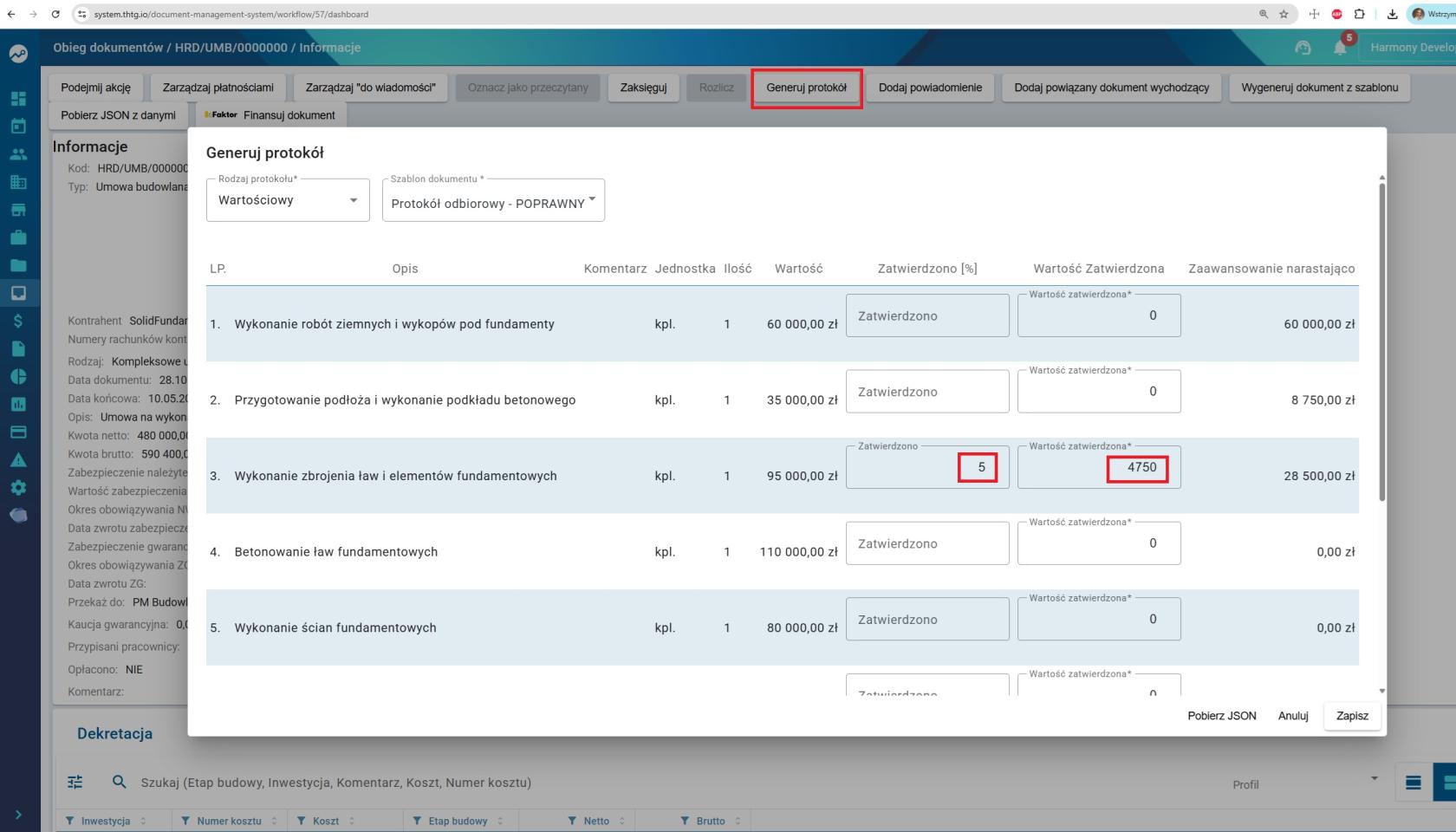Screen dimensions: 1456x832
Task: Click Zapisz to save the protocol
Action: 1352,716
